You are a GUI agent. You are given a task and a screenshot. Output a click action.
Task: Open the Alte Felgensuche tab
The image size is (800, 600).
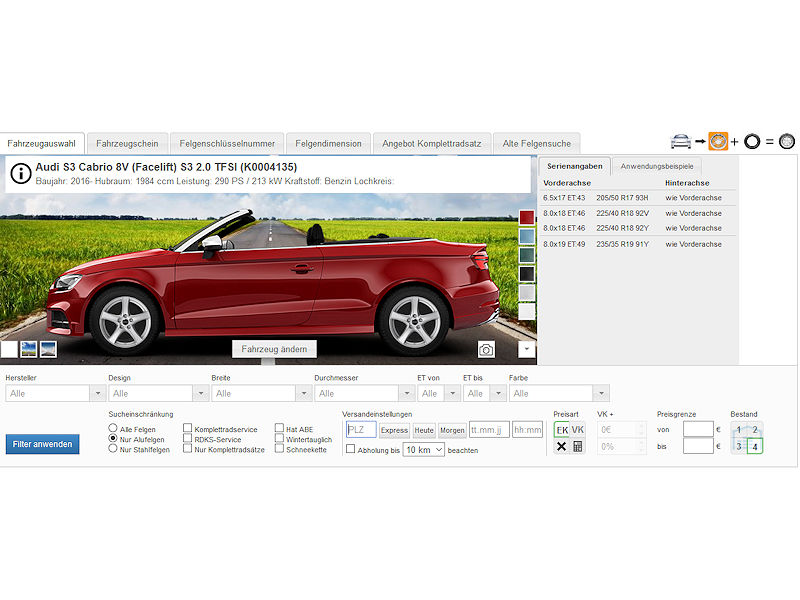pos(537,144)
